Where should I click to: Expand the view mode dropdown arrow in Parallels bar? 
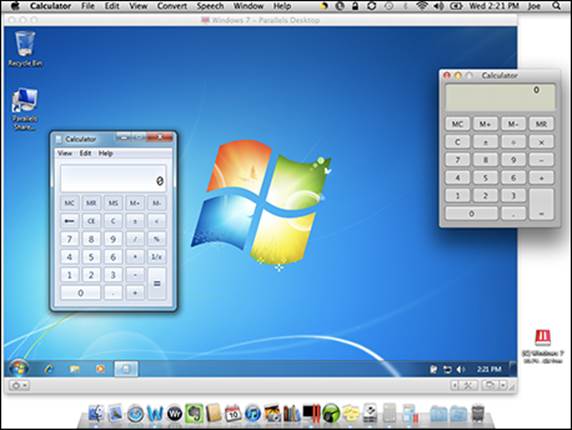click(503, 385)
